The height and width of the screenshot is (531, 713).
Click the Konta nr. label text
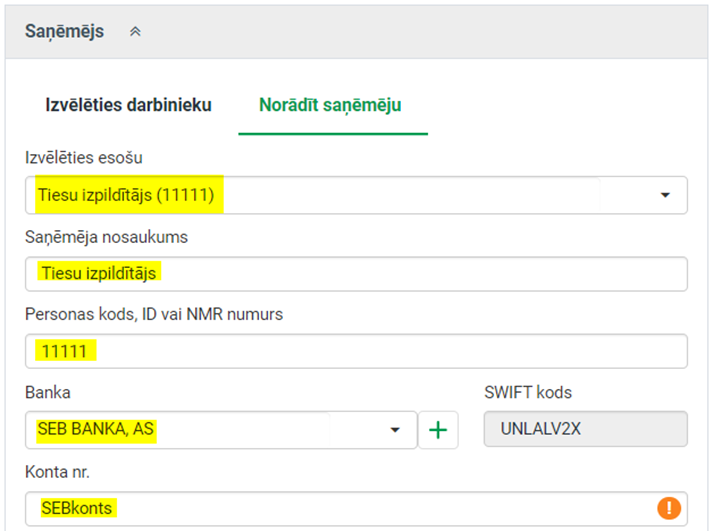(x=57, y=472)
